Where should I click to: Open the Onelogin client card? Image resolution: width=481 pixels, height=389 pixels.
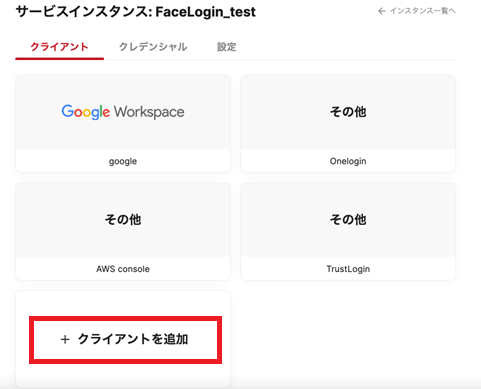click(348, 124)
